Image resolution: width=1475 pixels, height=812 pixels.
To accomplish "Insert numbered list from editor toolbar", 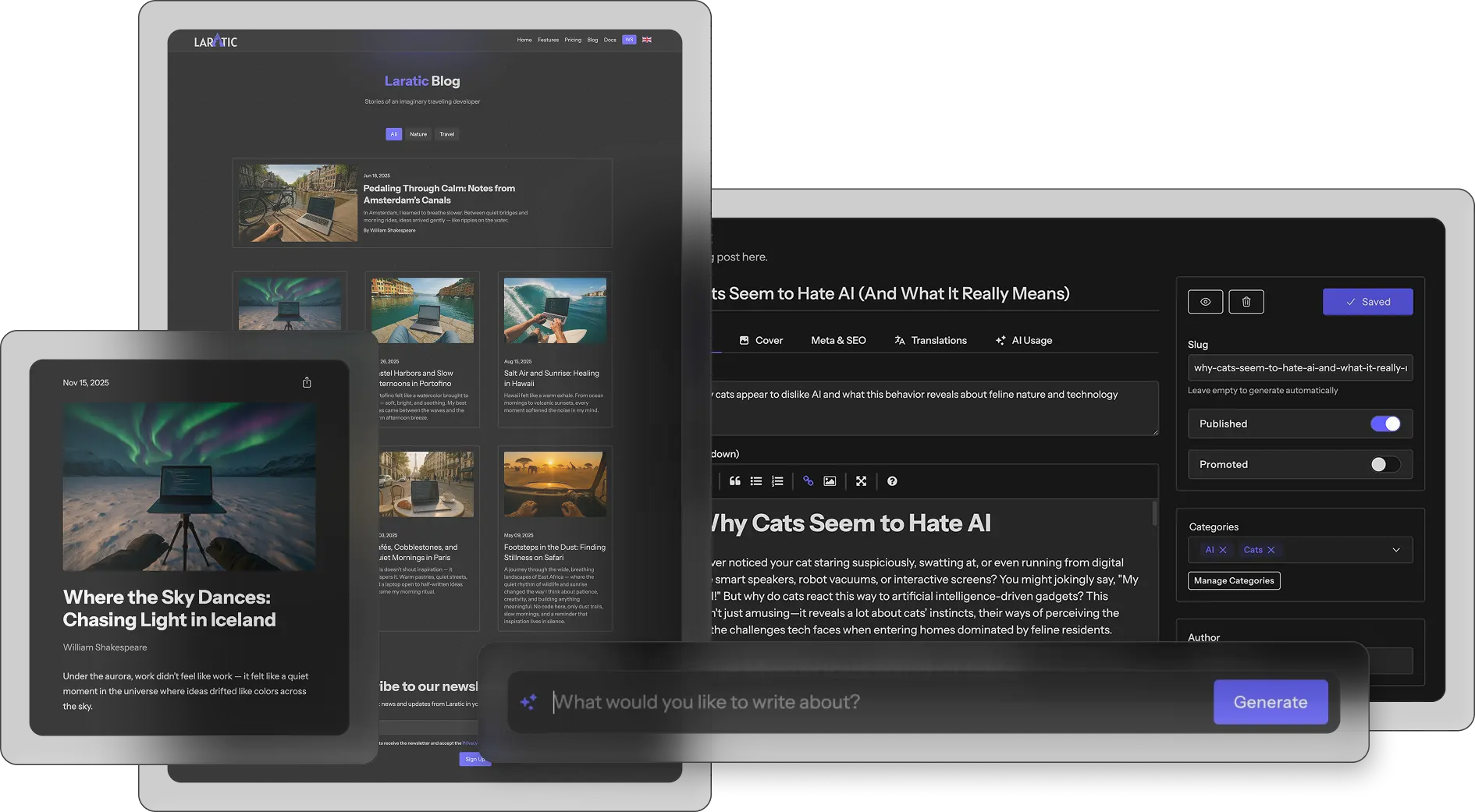I will [x=777, y=481].
